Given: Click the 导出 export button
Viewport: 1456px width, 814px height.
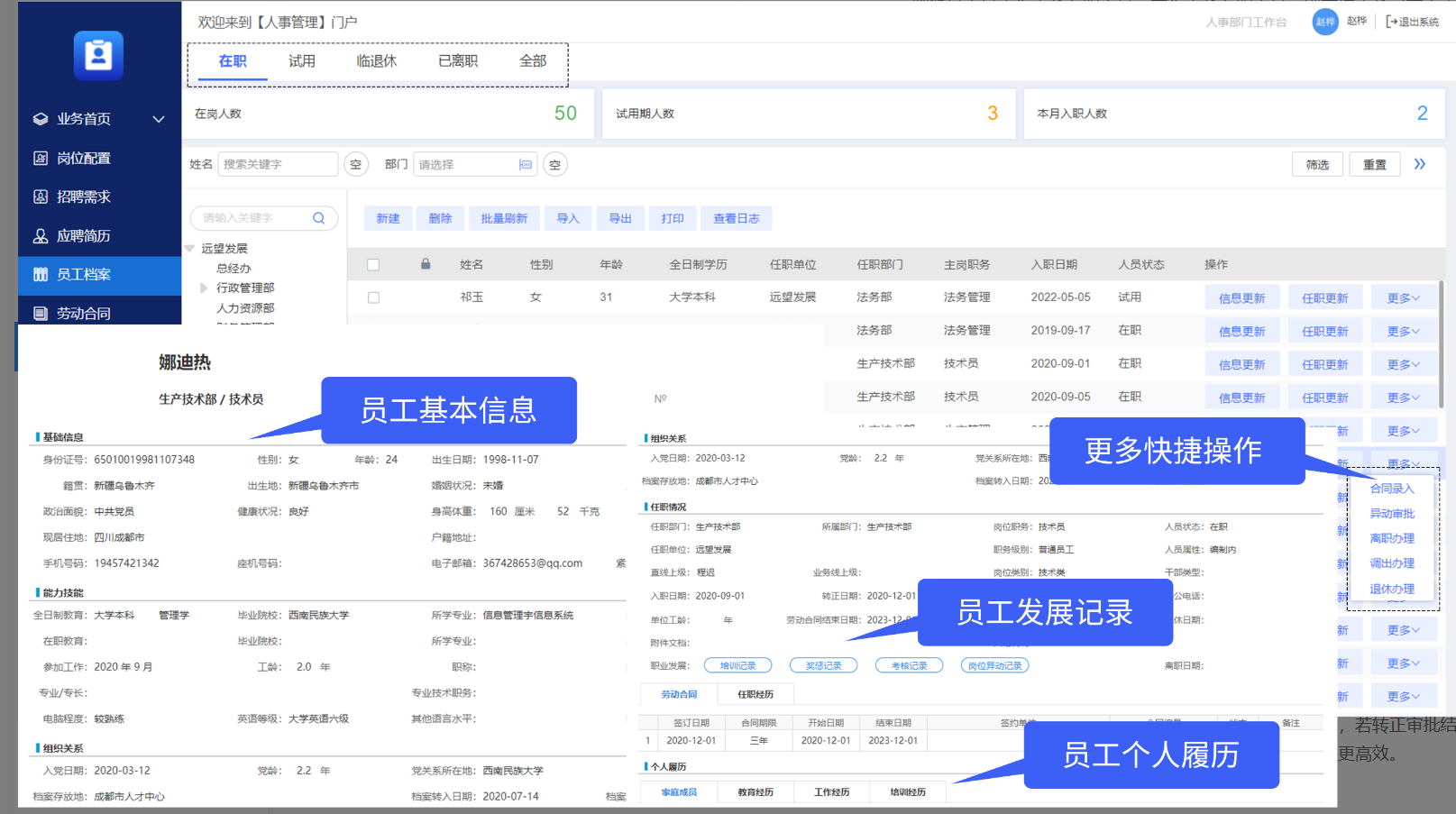Looking at the screenshot, I should coord(620,217).
